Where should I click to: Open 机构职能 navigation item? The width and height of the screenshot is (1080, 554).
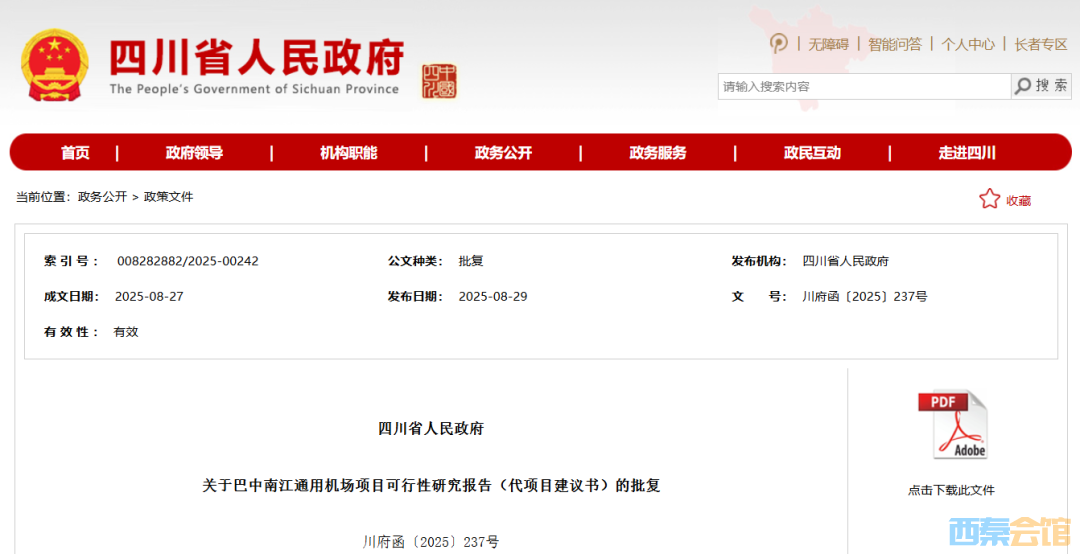point(349,153)
